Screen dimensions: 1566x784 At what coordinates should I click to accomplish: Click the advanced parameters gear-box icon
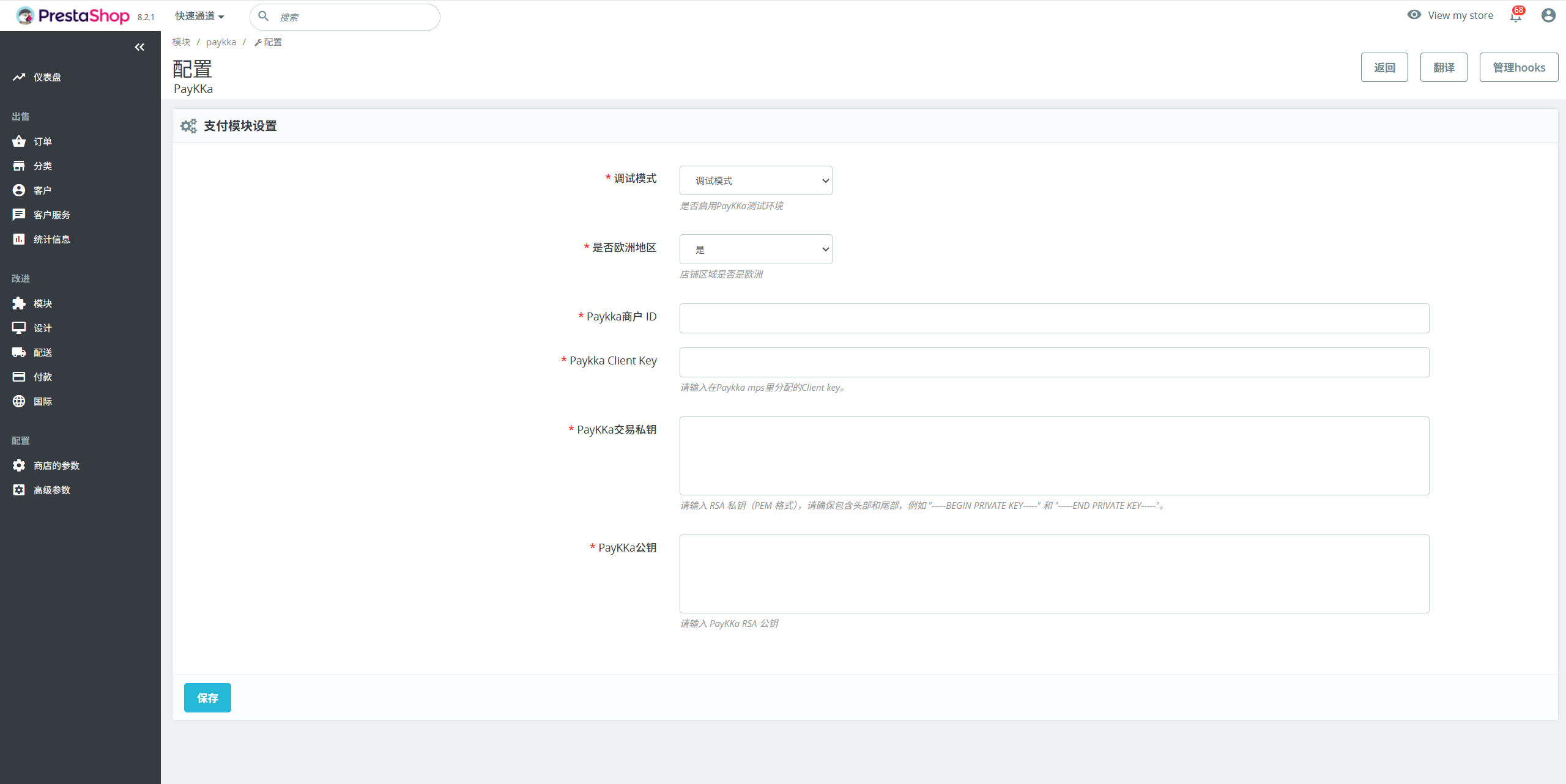(x=19, y=490)
